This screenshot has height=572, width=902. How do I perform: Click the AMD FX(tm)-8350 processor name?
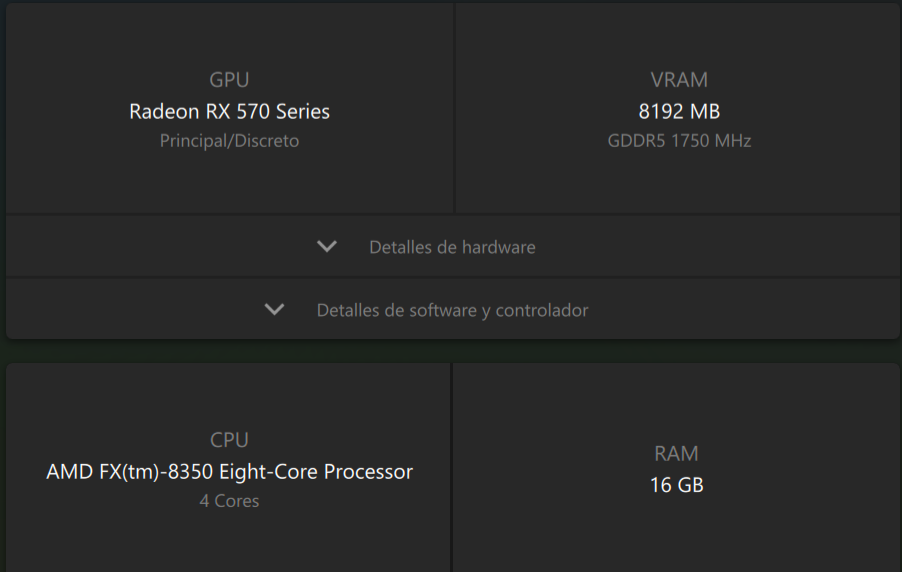click(229, 471)
